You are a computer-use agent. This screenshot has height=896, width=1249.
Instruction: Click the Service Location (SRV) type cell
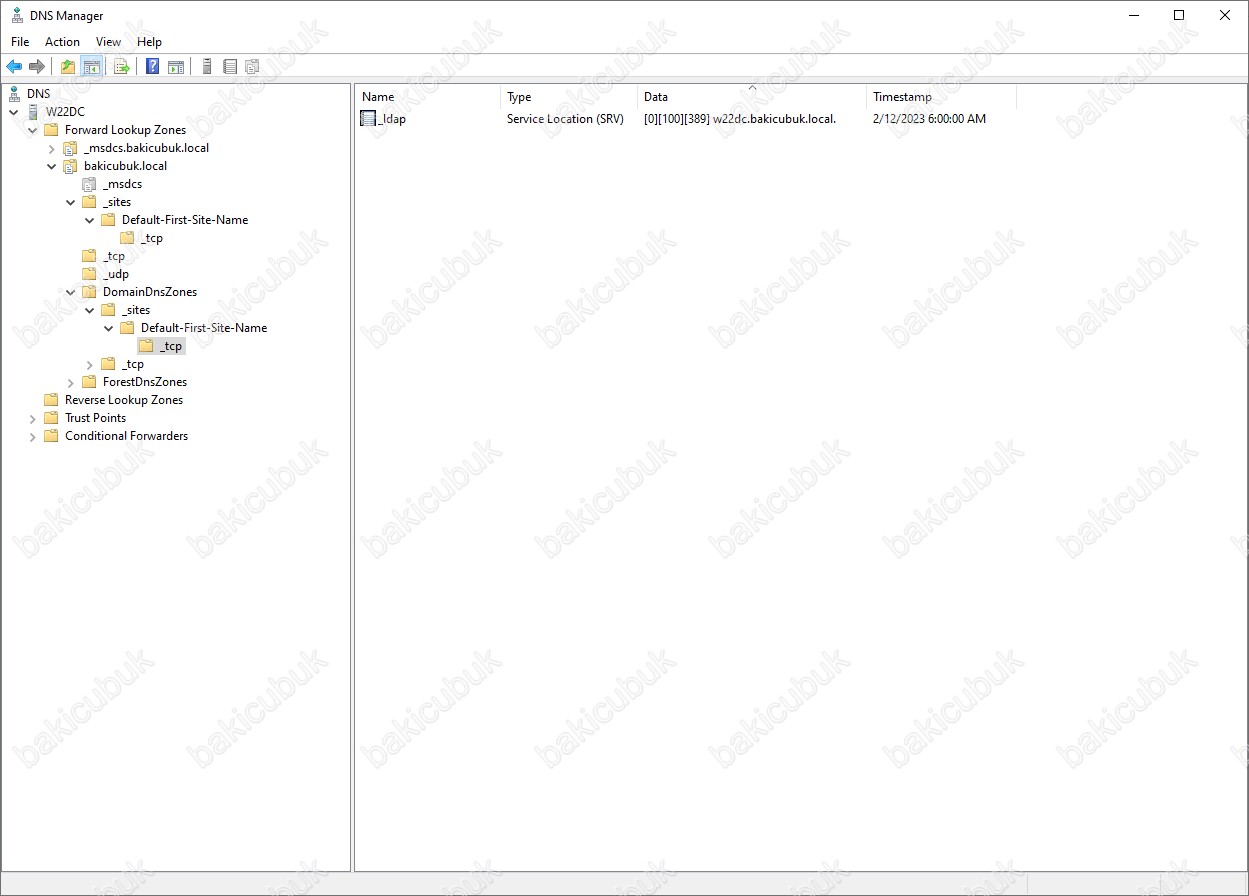pos(565,119)
